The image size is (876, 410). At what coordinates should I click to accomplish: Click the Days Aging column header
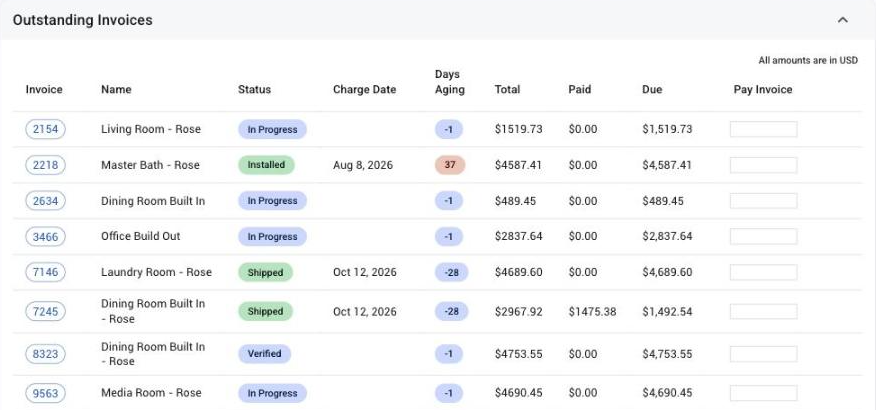click(x=450, y=82)
